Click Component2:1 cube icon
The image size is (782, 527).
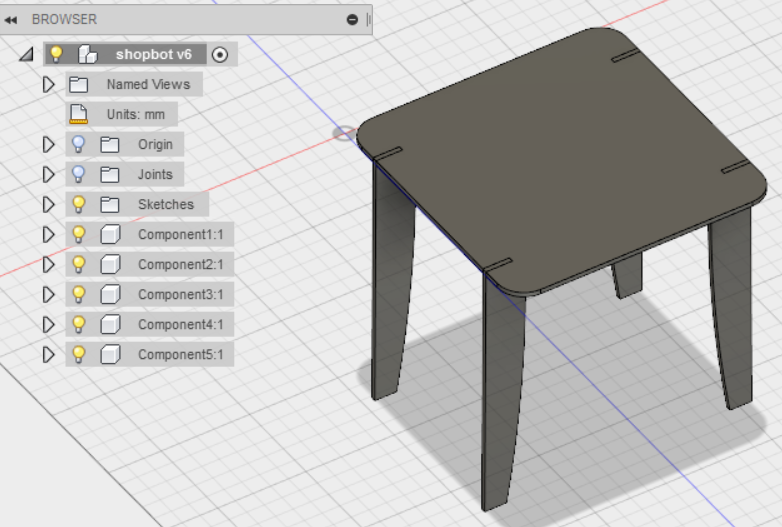[110, 264]
